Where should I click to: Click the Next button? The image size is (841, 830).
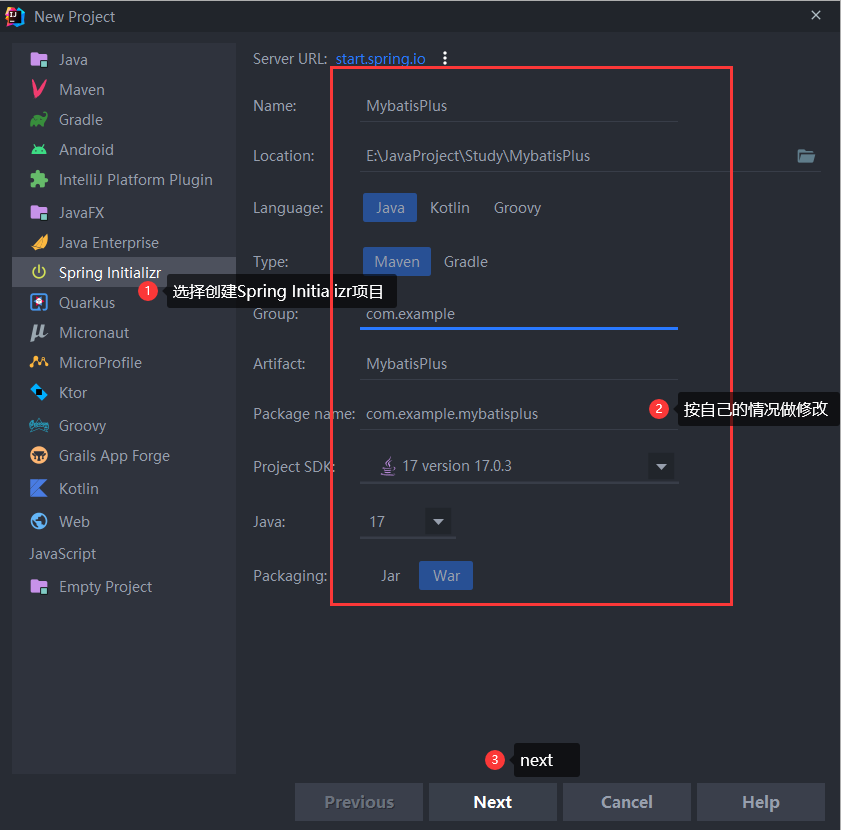492,802
